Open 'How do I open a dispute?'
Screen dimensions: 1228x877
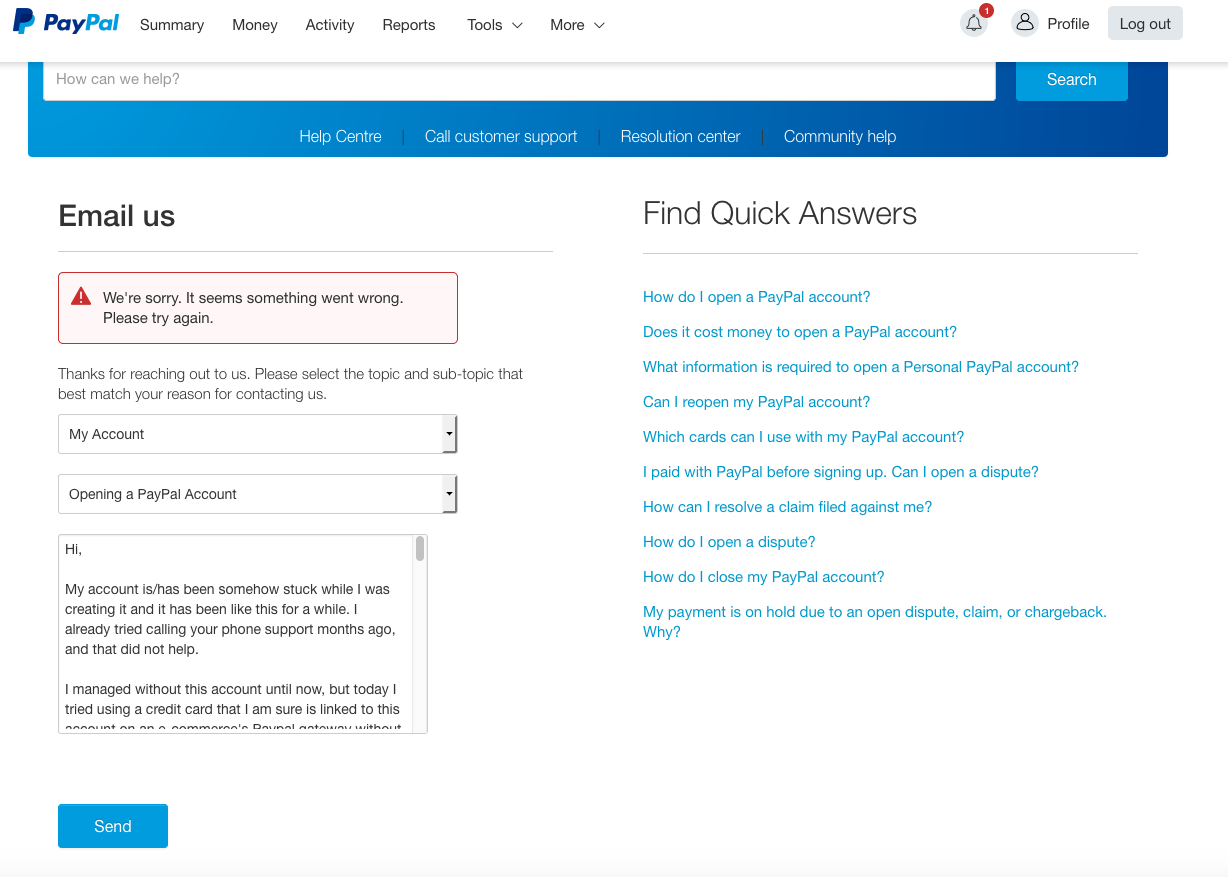(729, 542)
